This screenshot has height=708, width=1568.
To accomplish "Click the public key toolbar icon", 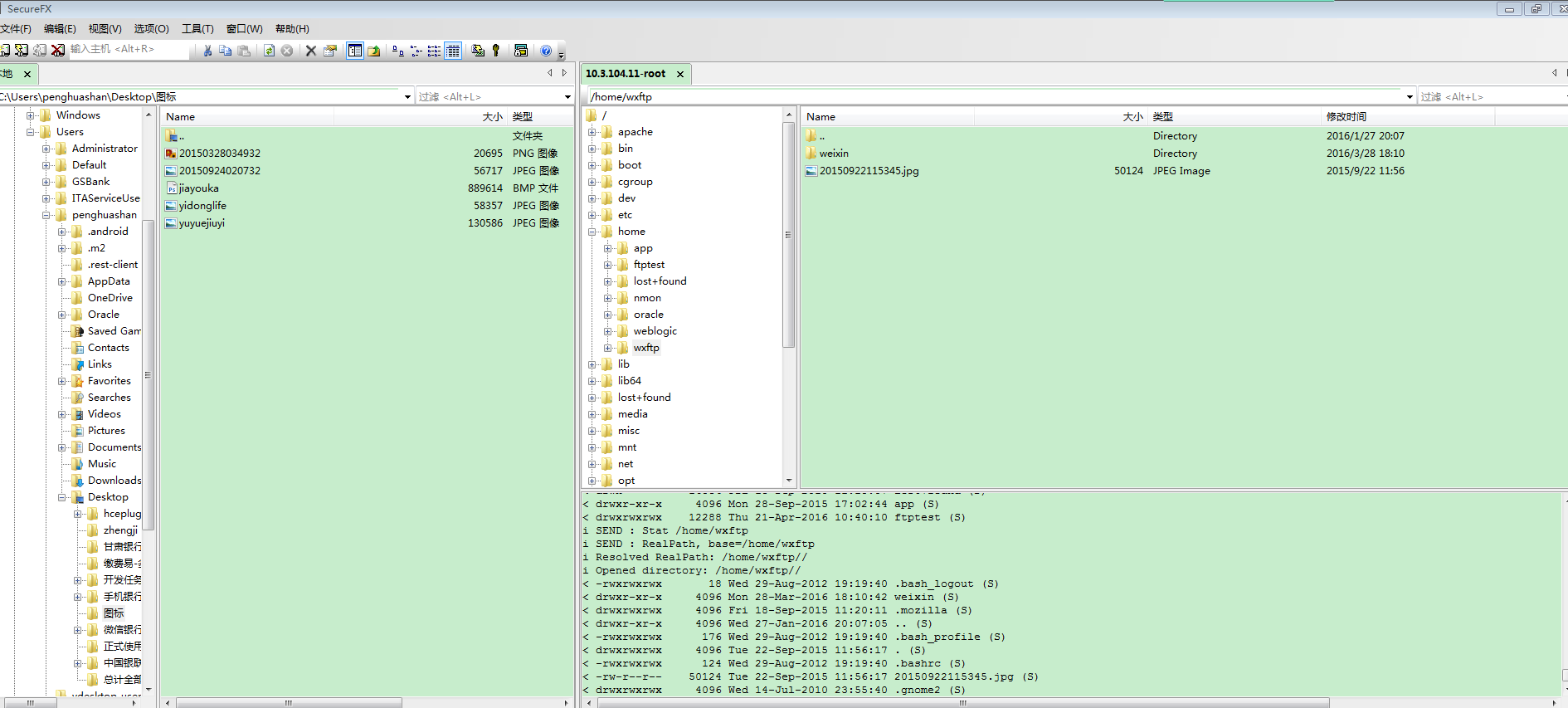I will (x=496, y=51).
